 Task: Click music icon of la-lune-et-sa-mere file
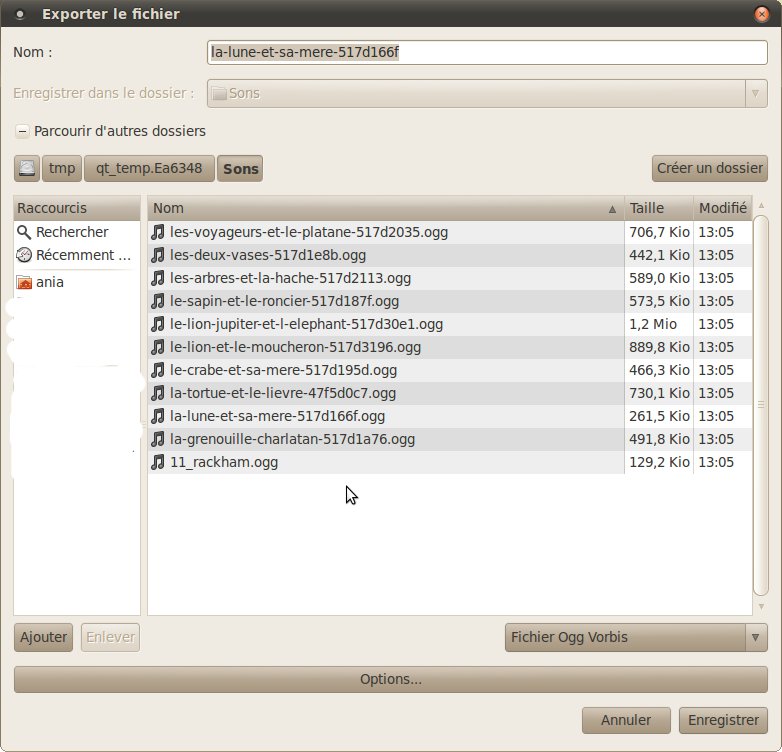click(x=158, y=416)
